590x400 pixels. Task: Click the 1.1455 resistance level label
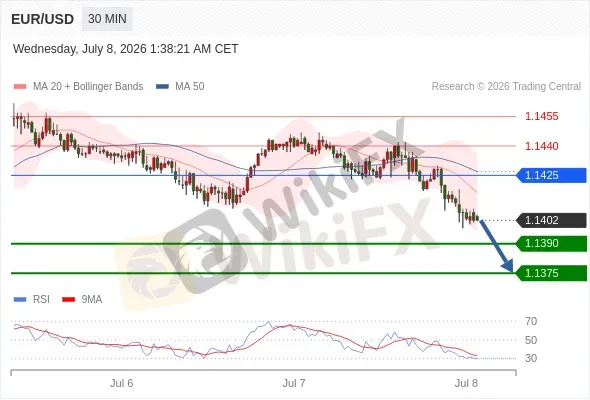[541, 116]
